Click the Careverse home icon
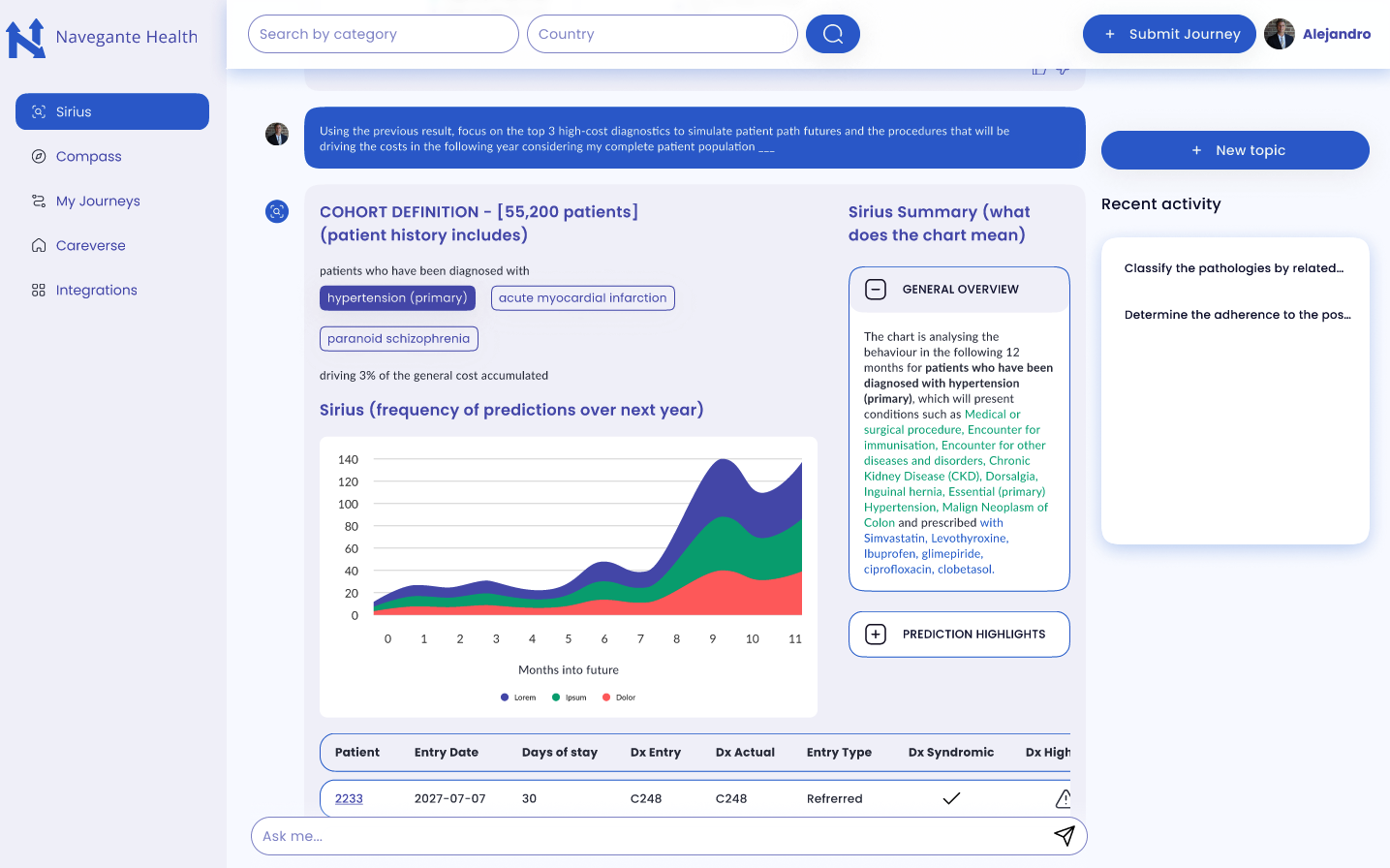This screenshot has height=868, width=1390. (x=39, y=245)
